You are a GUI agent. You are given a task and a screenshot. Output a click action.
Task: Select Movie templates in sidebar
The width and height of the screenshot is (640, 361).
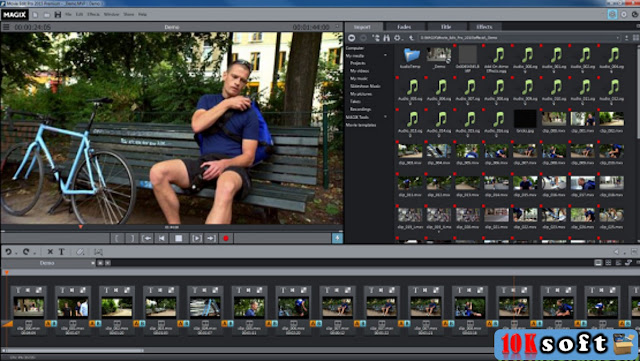pos(361,125)
